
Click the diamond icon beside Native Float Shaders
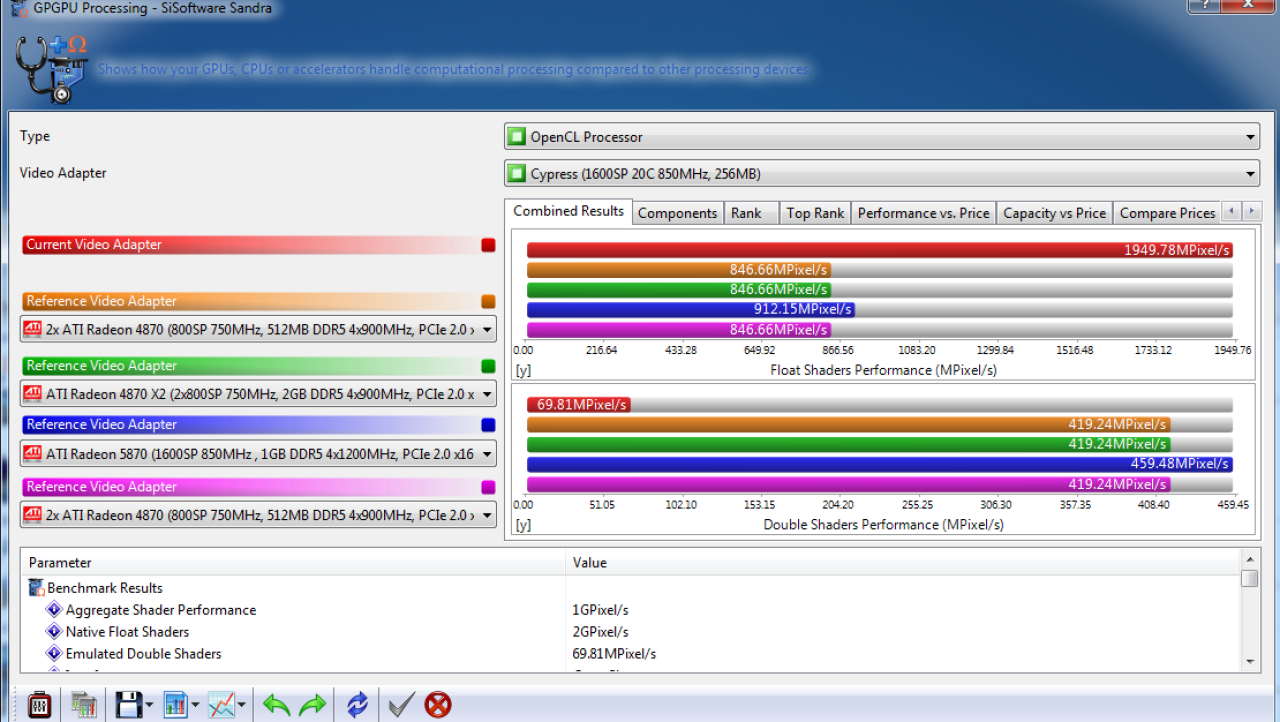click(54, 632)
